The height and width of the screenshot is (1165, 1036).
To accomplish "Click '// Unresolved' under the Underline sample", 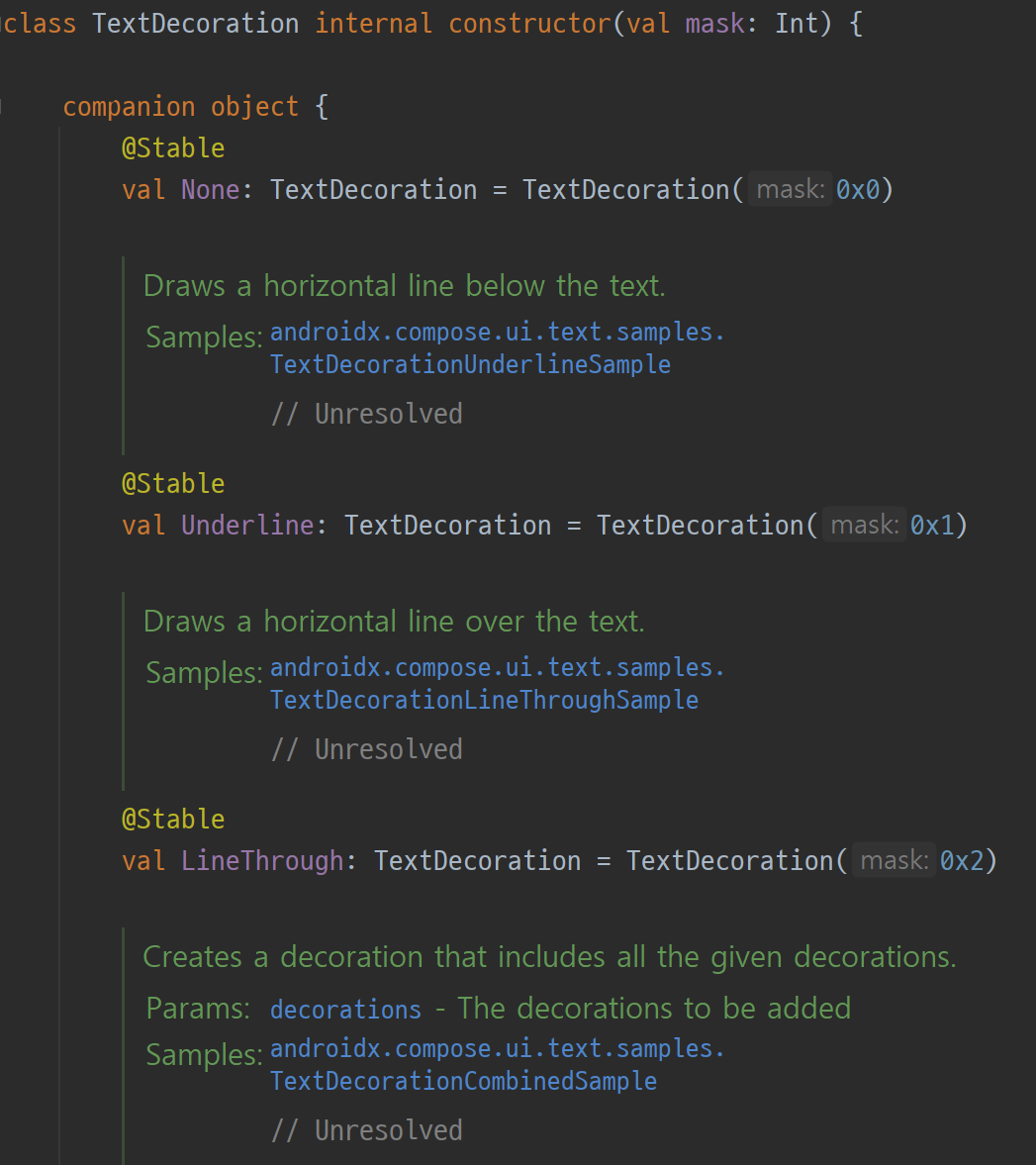I will [367, 414].
